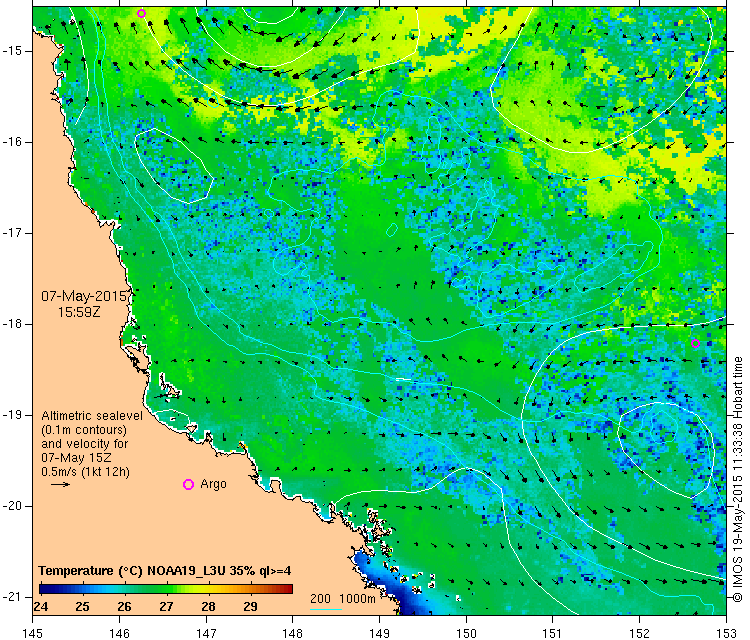Click colorbar tick label '28'

point(208,607)
